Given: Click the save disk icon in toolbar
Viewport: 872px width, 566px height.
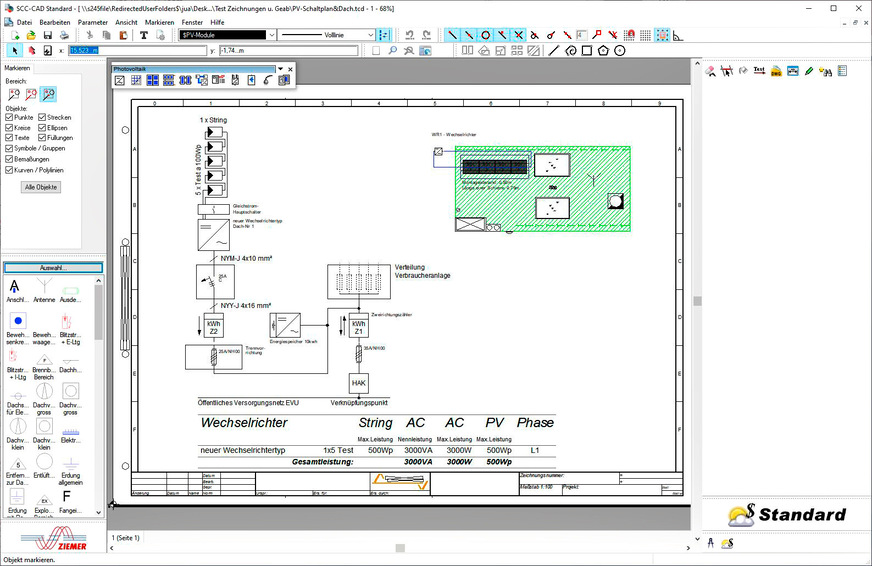Looking at the screenshot, I should tap(49, 35).
